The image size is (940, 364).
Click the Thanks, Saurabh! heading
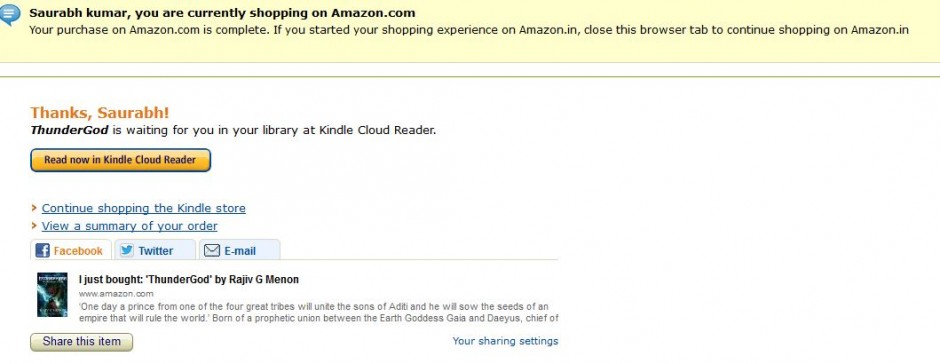pyautogui.click(x=100, y=113)
